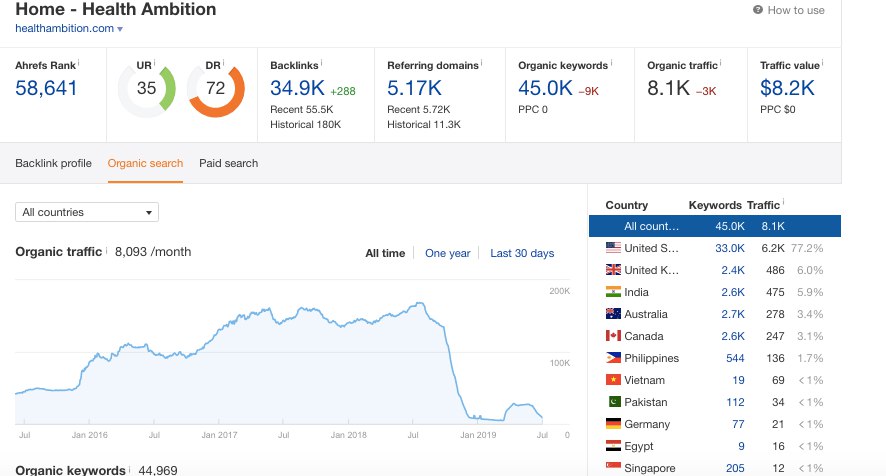Select the Last 30 days range

tap(522, 253)
